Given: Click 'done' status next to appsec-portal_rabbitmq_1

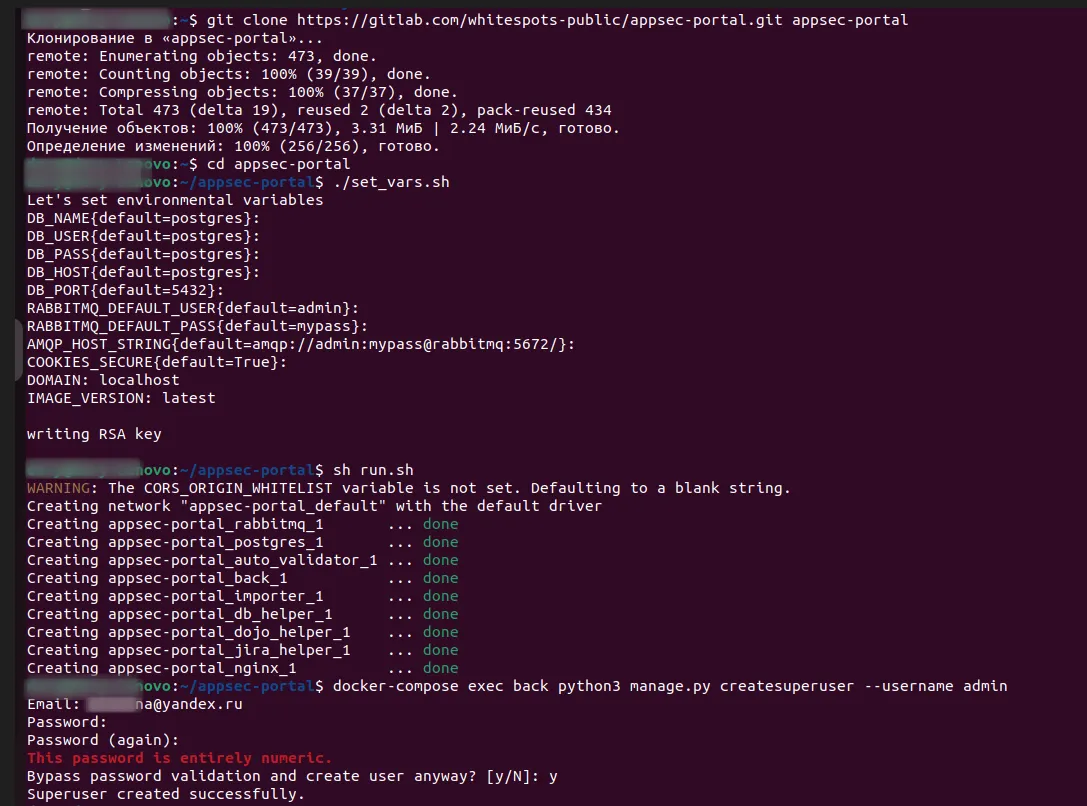Looking at the screenshot, I should 440,524.
